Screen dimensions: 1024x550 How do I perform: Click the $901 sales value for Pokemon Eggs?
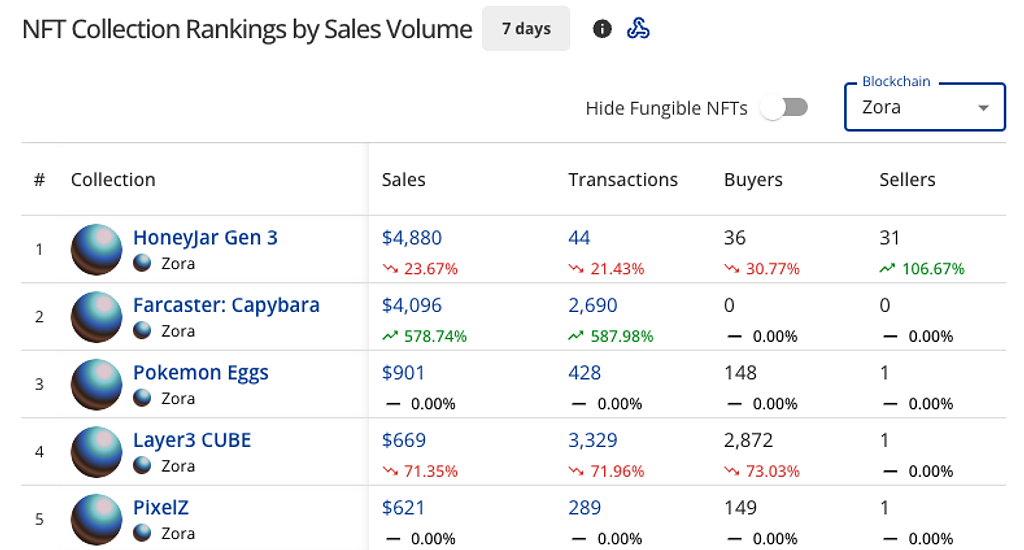coord(403,373)
